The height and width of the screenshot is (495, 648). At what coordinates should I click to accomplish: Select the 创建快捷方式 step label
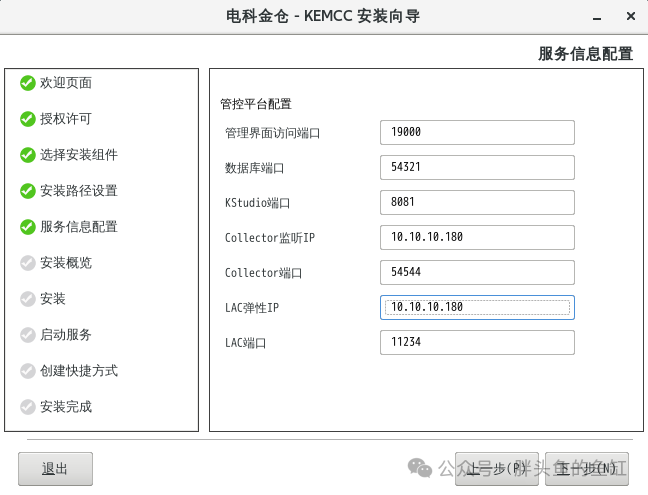coord(79,371)
